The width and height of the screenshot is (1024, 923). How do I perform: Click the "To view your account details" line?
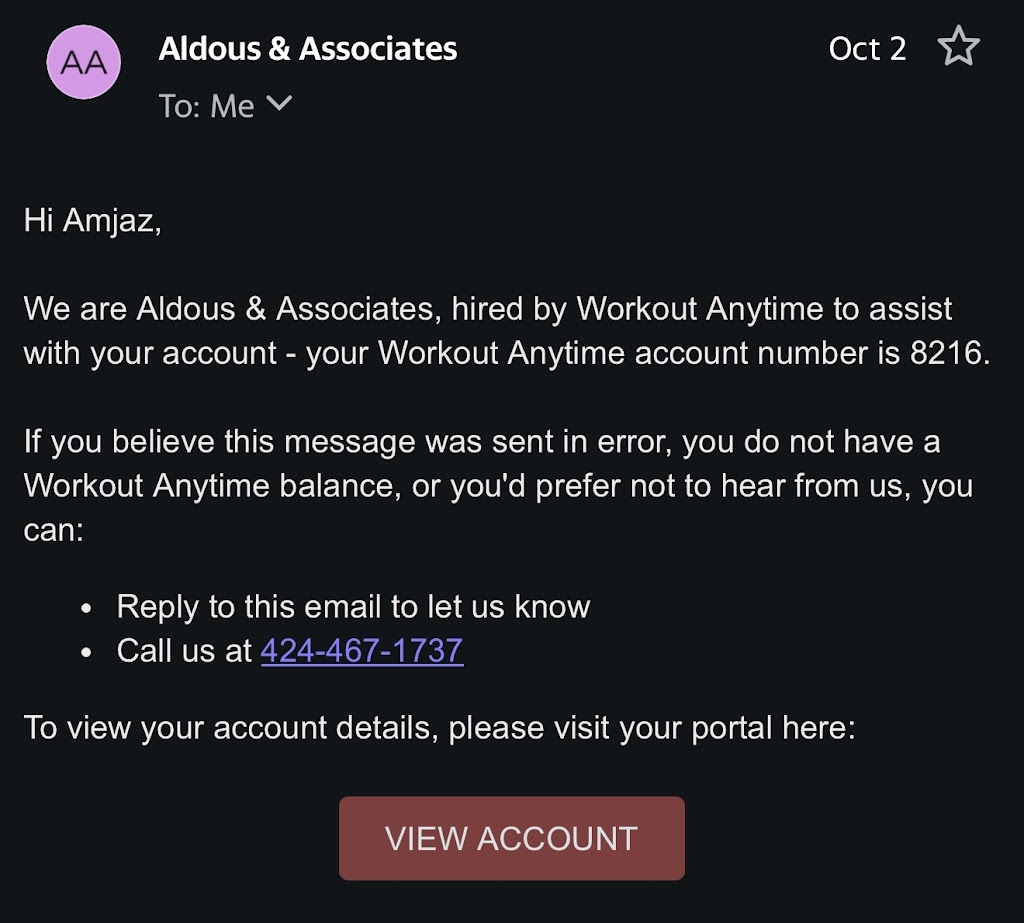[x=439, y=727]
